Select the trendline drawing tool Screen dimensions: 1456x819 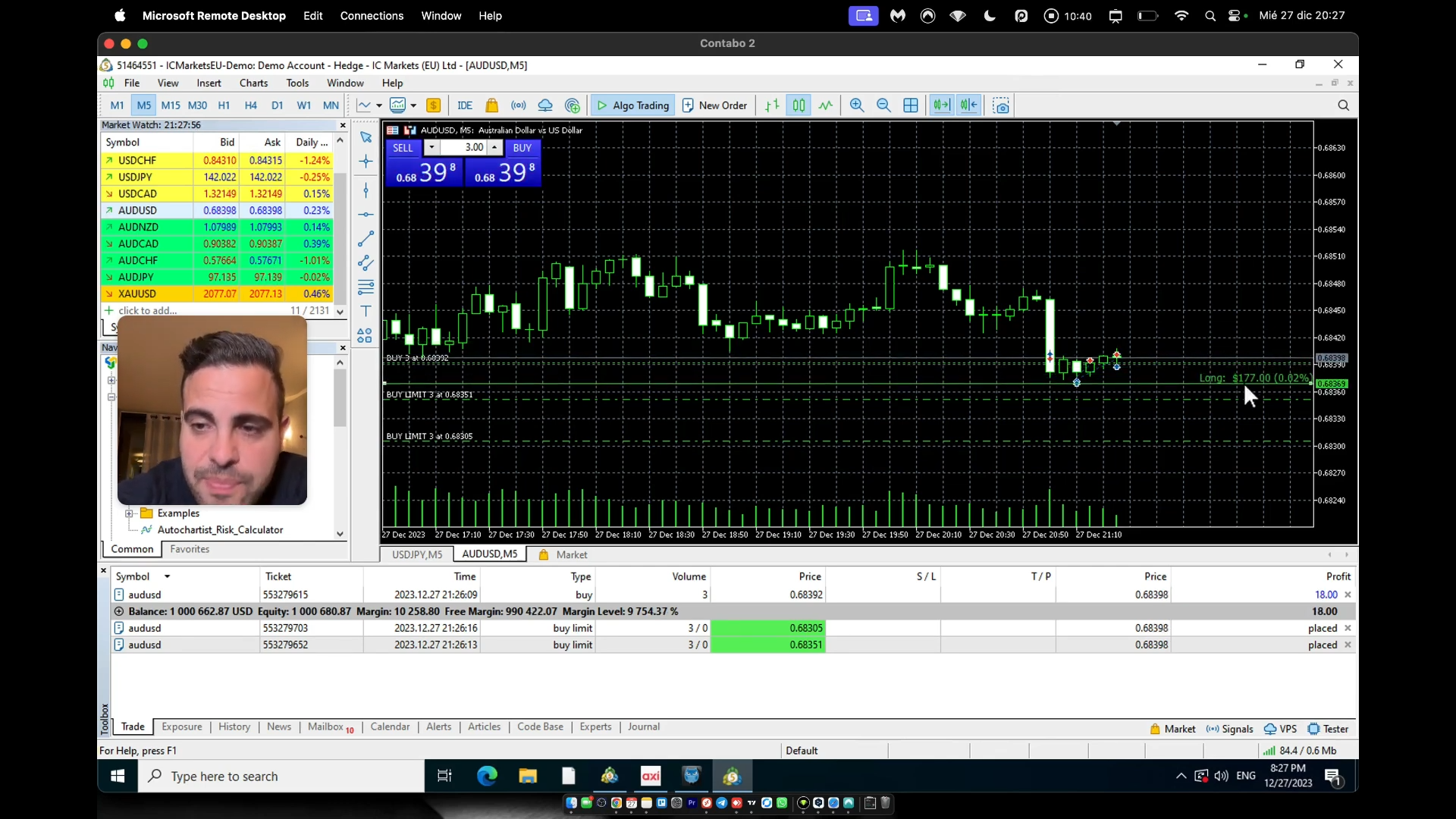coord(366,239)
